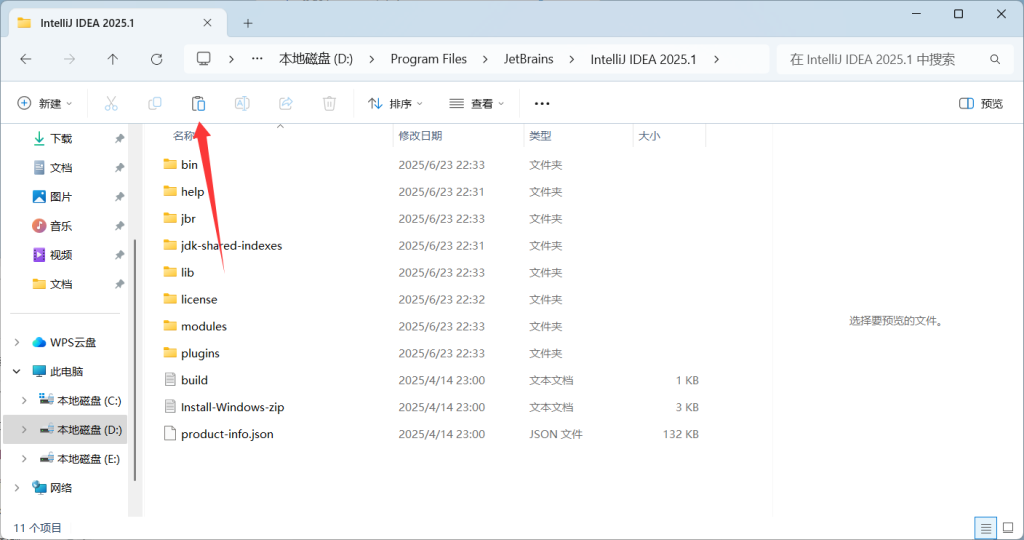
Task: Open 图片 in quick access sidebar
Action: (x=61, y=197)
